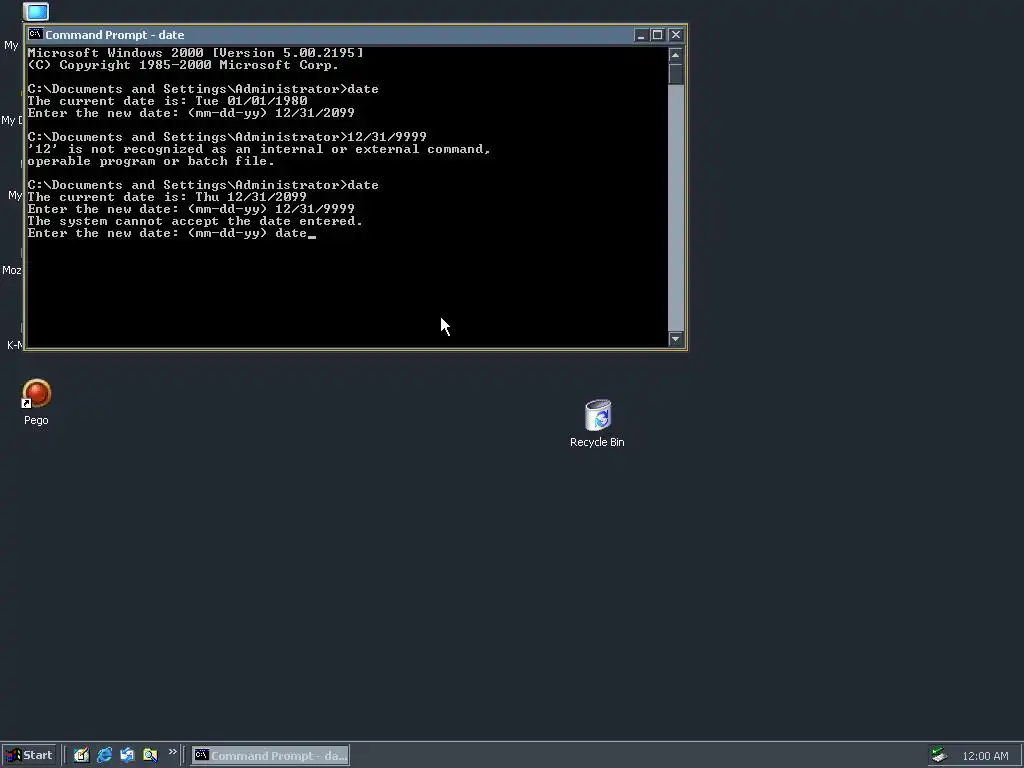The height and width of the screenshot is (768, 1024).
Task: Click 'The system cannot accept the date entered.'
Action: pos(195,221)
